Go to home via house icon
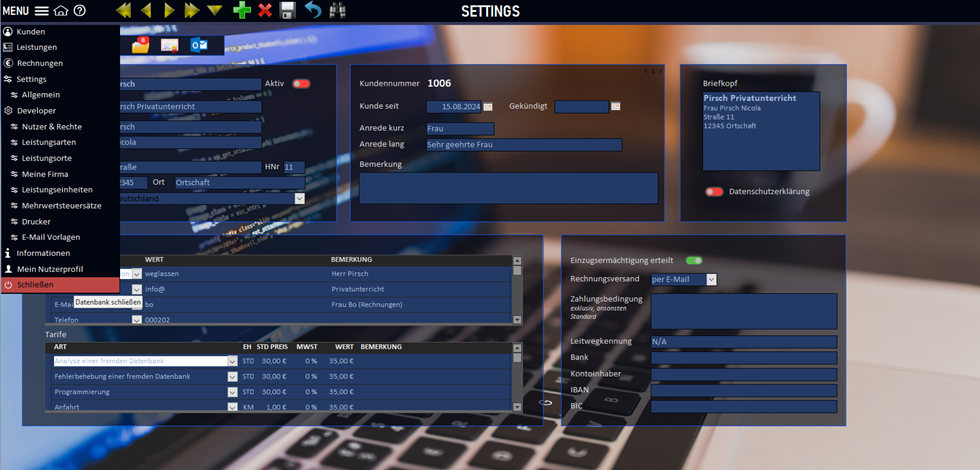 (61, 11)
